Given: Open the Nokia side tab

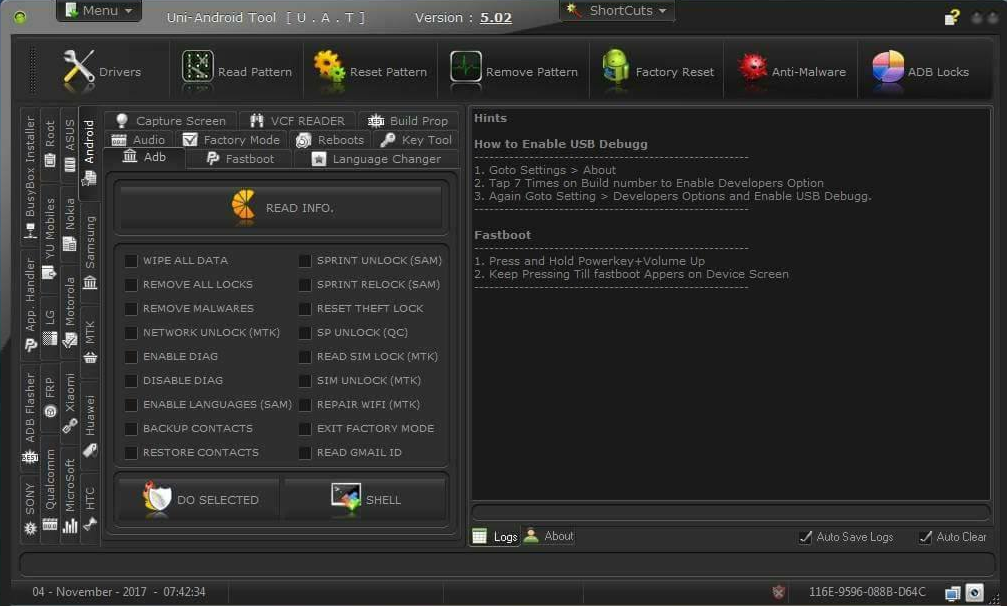Looking at the screenshot, I should click(70, 224).
